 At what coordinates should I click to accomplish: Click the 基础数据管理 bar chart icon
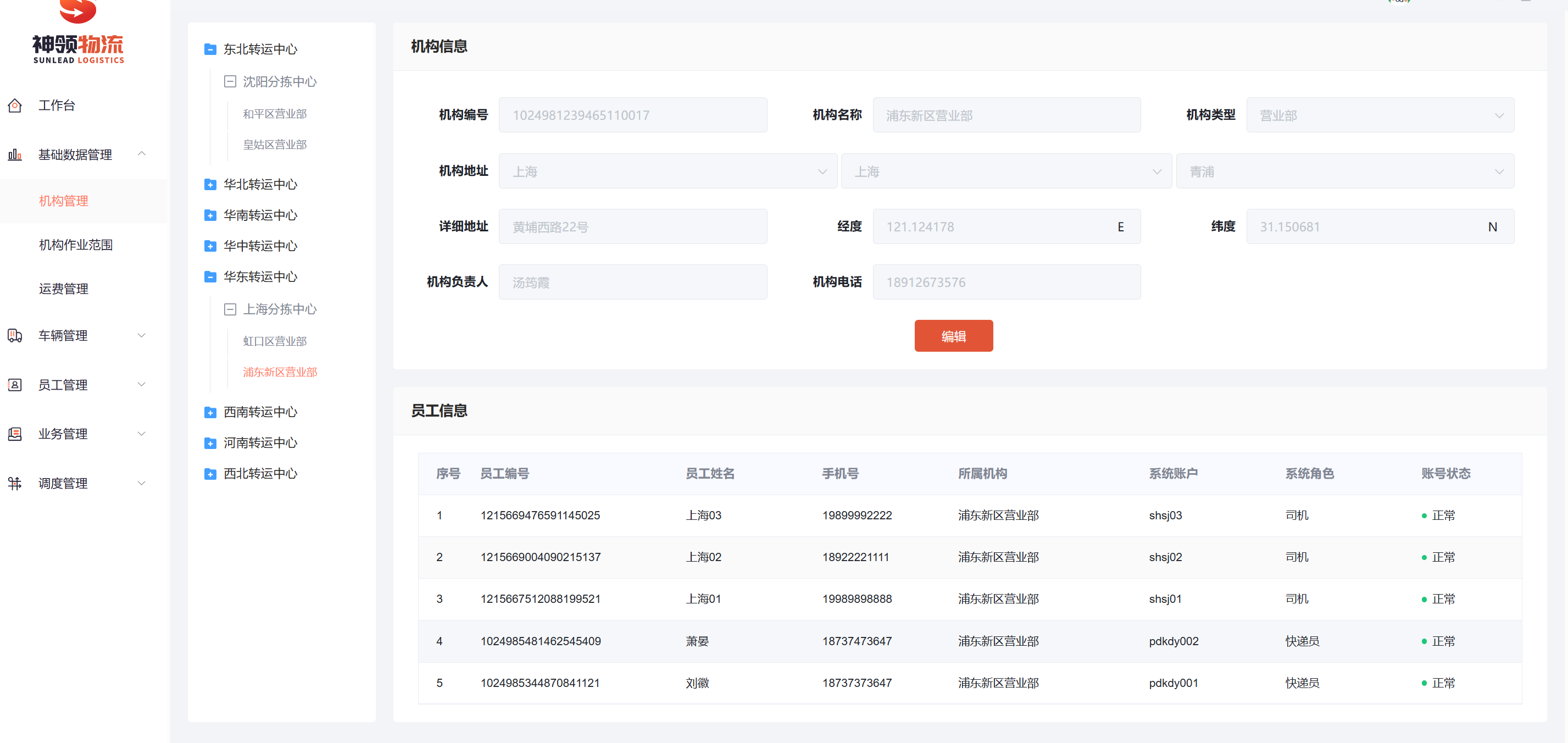[x=15, y=154]
